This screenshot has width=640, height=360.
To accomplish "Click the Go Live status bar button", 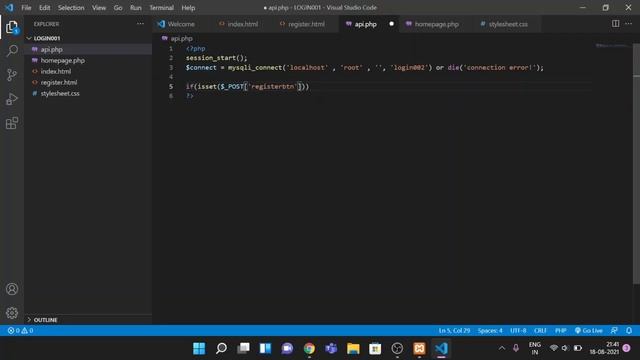I will point(589,330).
